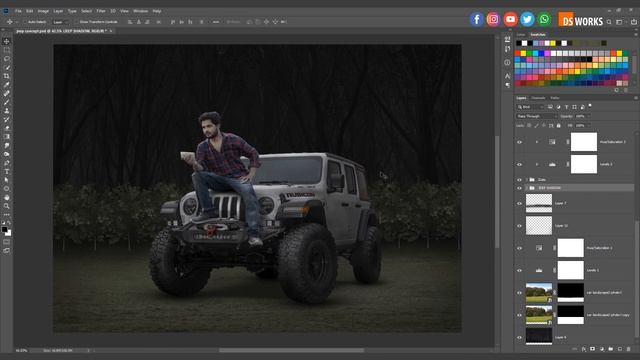This screenshot has height=360, width=640.
Task: Select the Move tool in the toolbox
Action: coord(7,41)
